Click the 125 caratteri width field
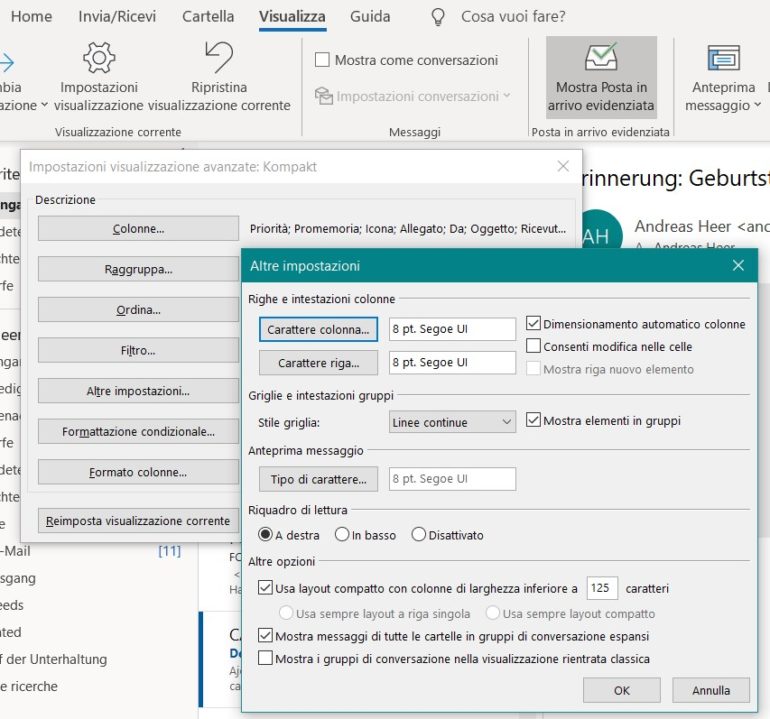Screen dimensions: 770x719 tap(602, 588)
